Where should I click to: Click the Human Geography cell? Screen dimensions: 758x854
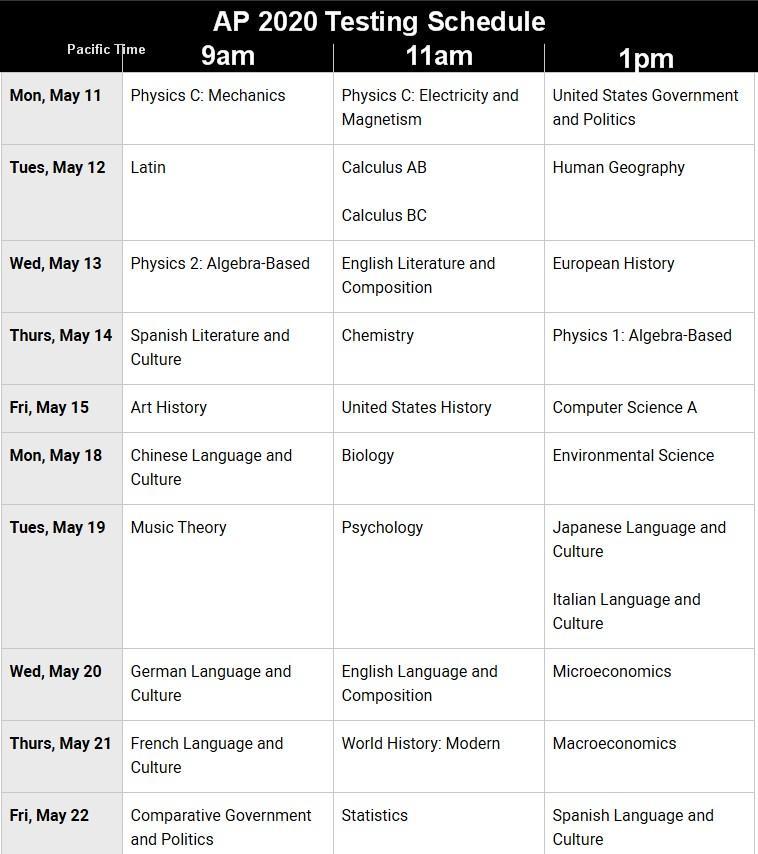[618, 168]
